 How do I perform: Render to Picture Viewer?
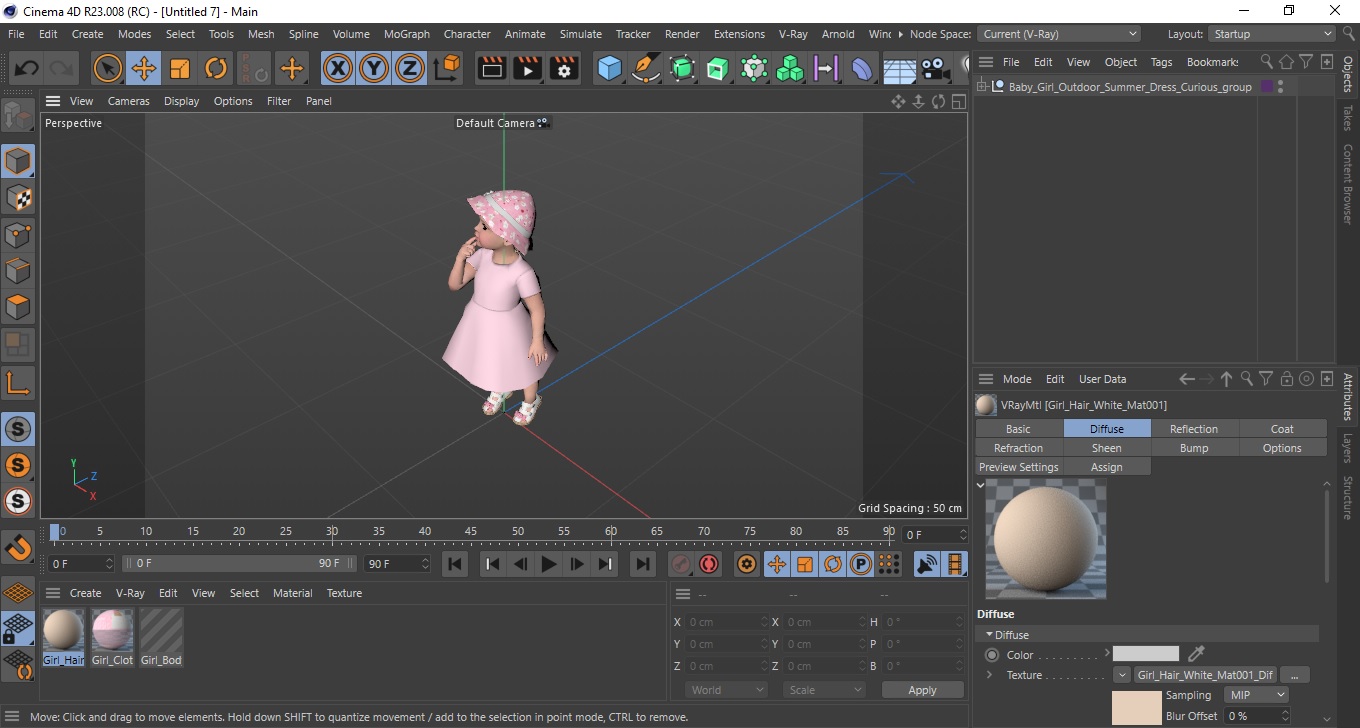(x=527, y=68)
